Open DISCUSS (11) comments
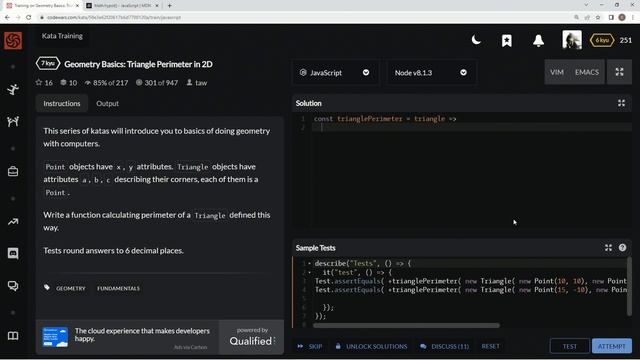 pos(444,346)
